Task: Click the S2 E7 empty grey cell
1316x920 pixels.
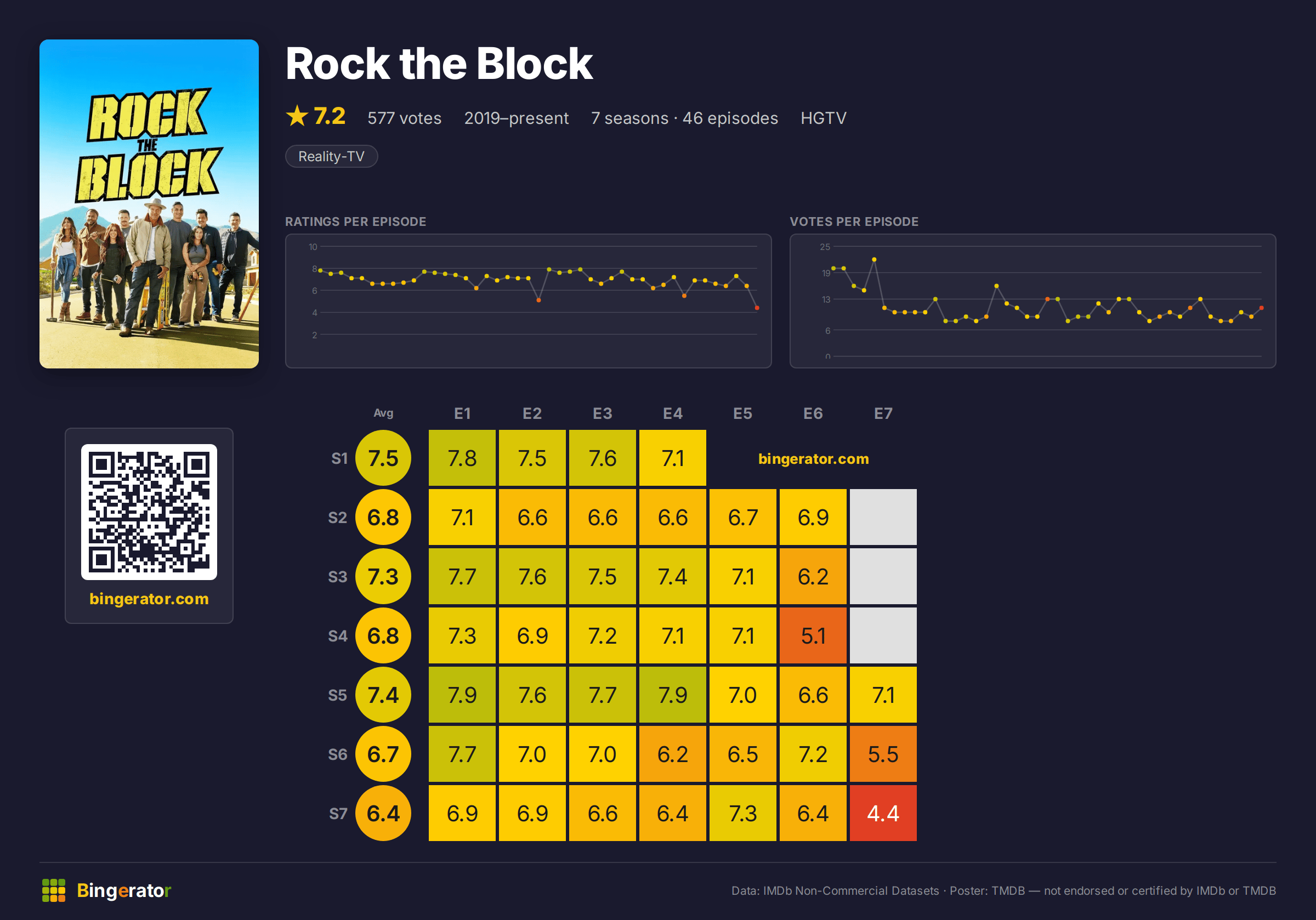Action: coord(883,517)
